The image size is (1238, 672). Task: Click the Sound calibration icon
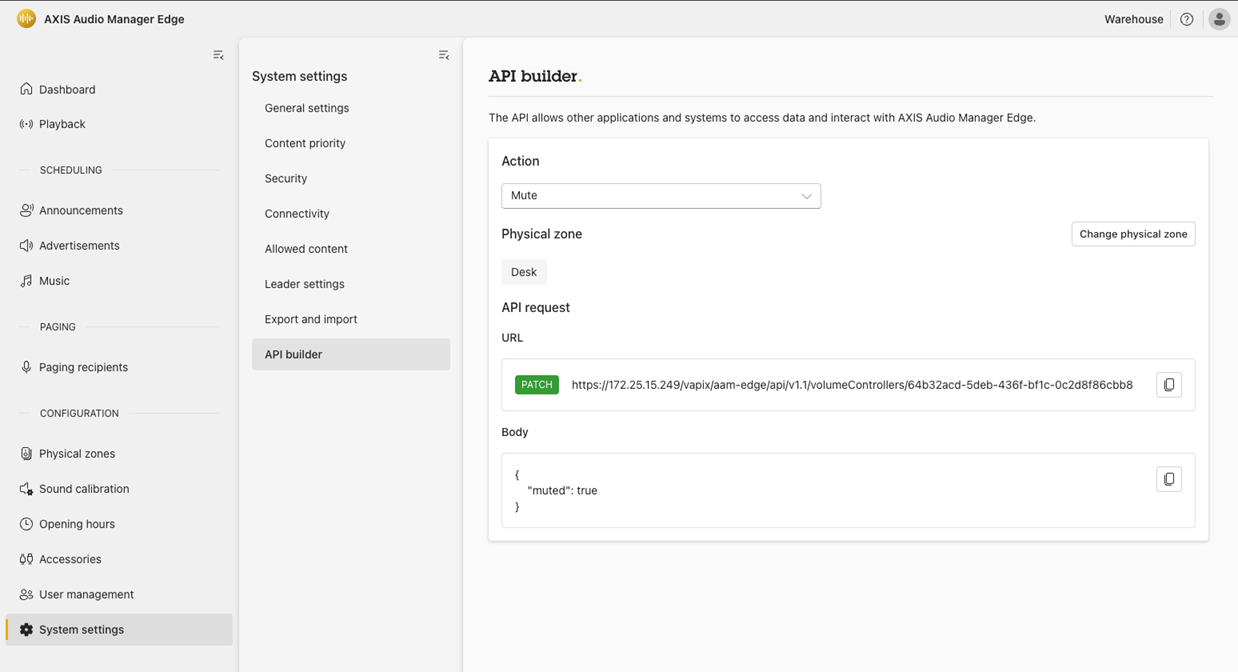tap(26, 489)
